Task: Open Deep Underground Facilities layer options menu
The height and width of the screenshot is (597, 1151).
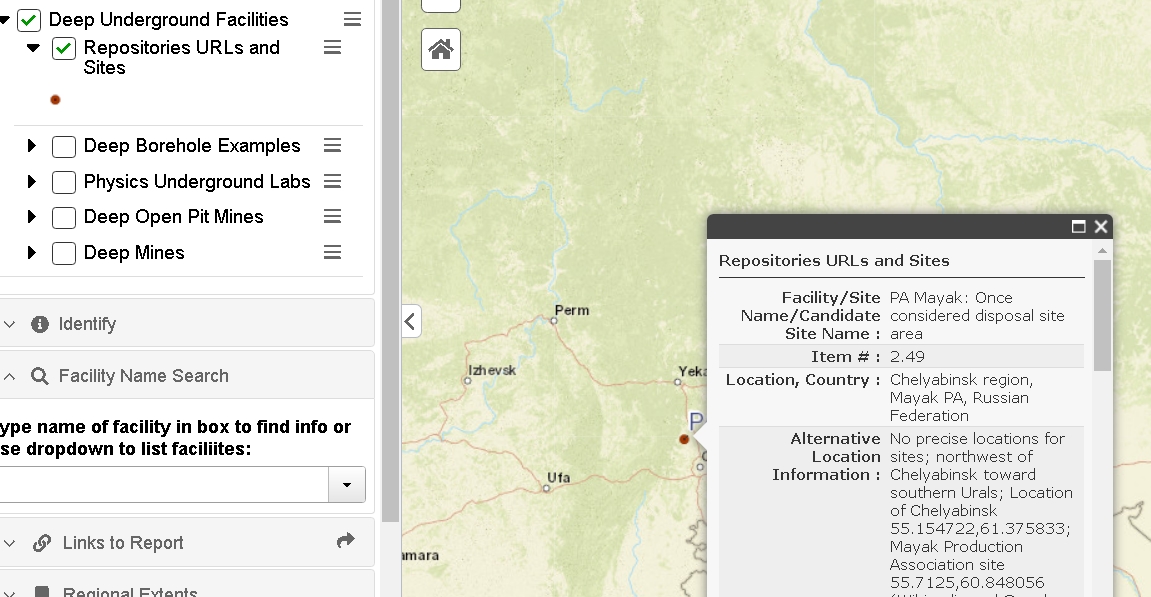Action: point(352,20)
